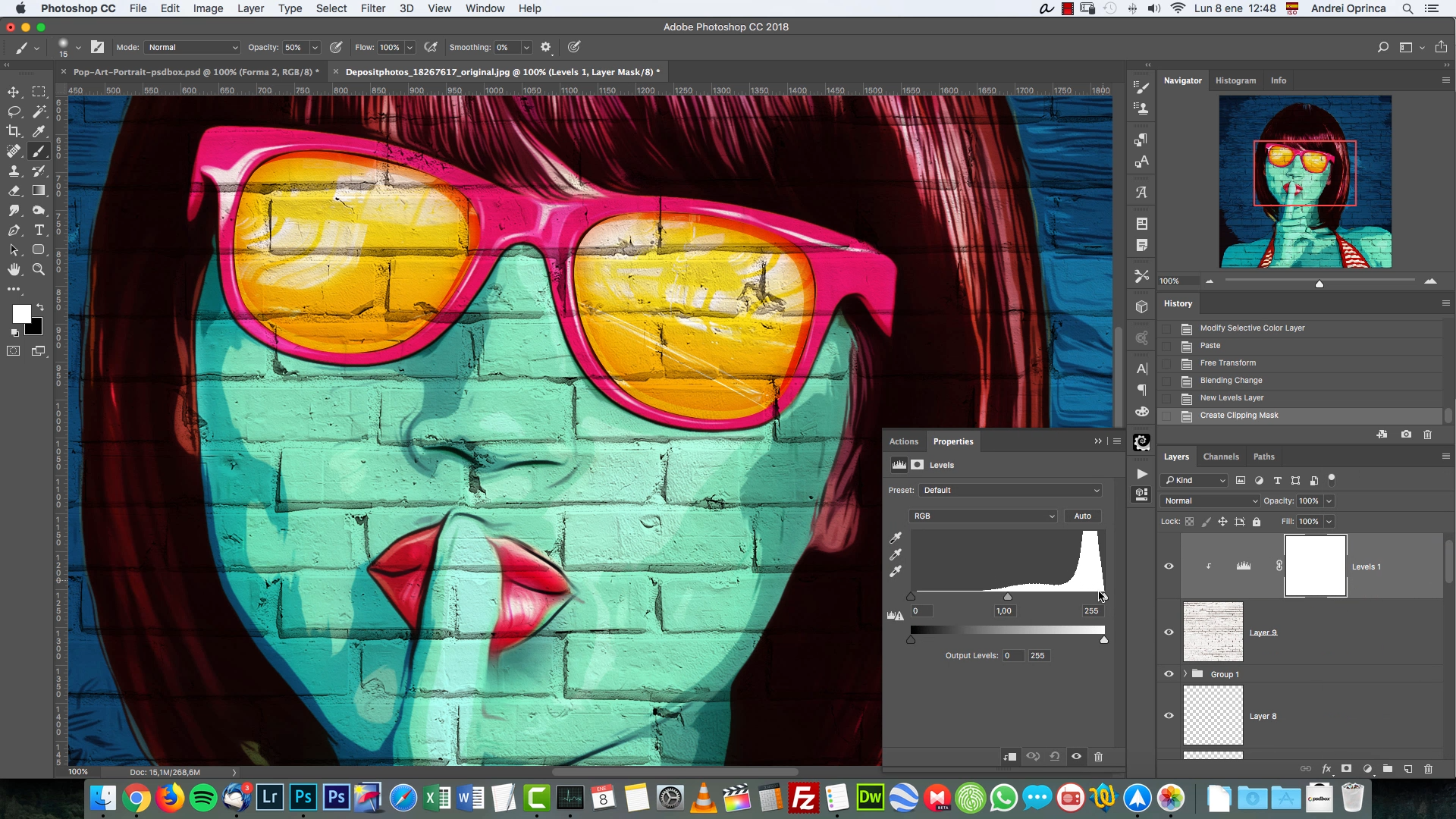Screen dimensions: 1456x819
Task: Toggle pressure for opacity button
Action: coord(336,47)
